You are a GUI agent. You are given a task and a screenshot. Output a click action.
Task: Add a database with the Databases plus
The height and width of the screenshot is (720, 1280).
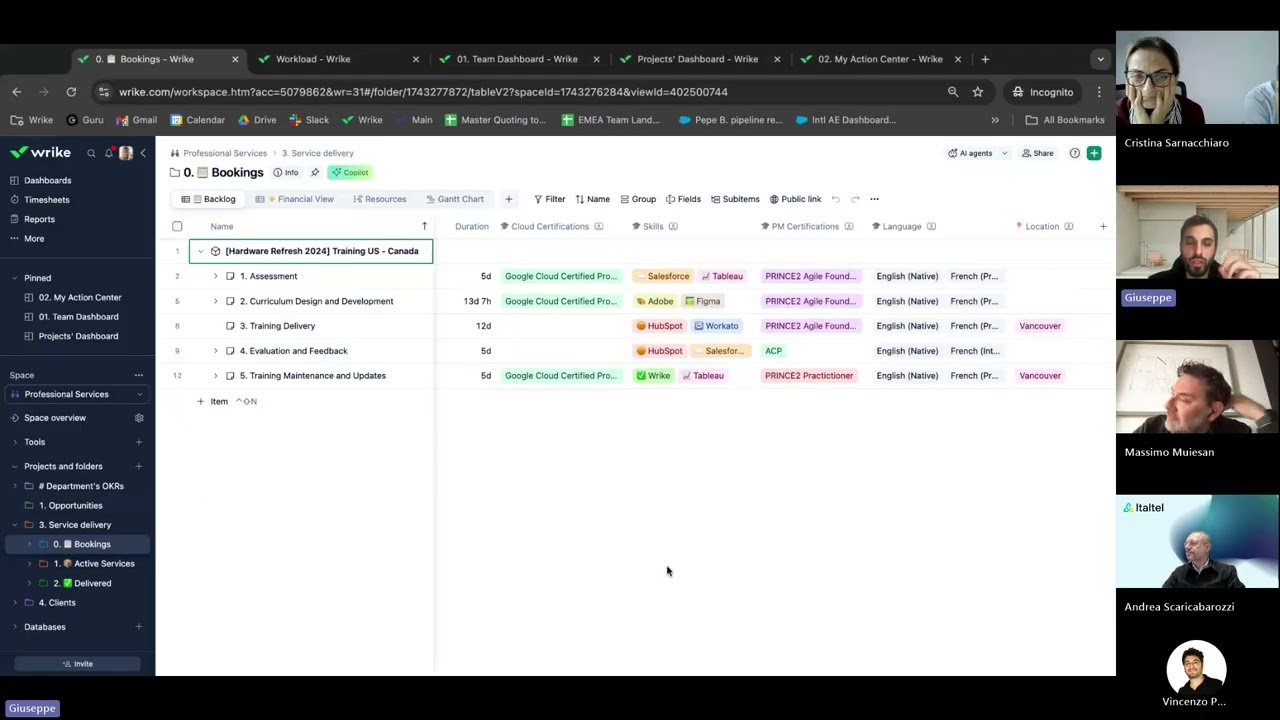139,627
